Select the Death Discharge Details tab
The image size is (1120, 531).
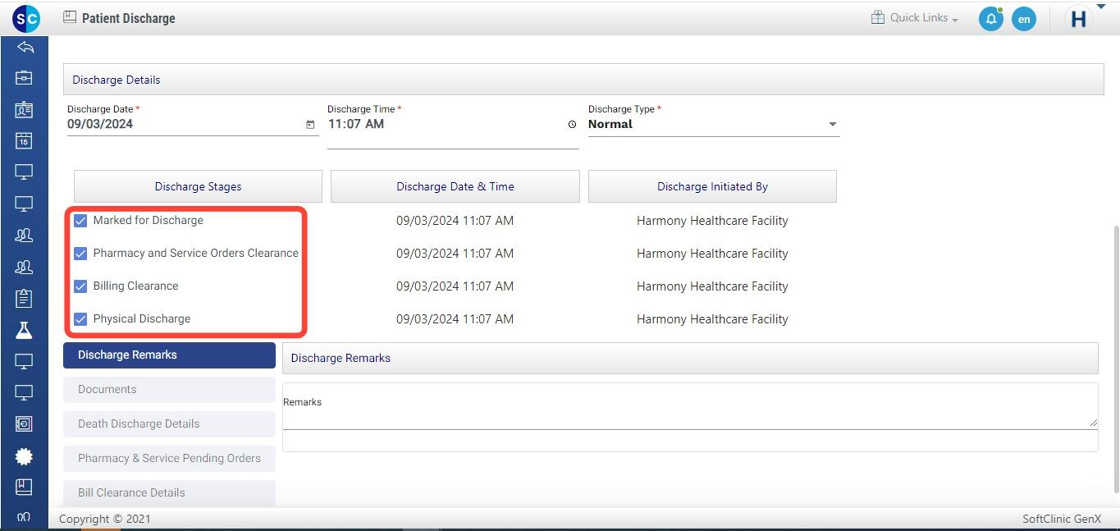click(x=169, y=424)
